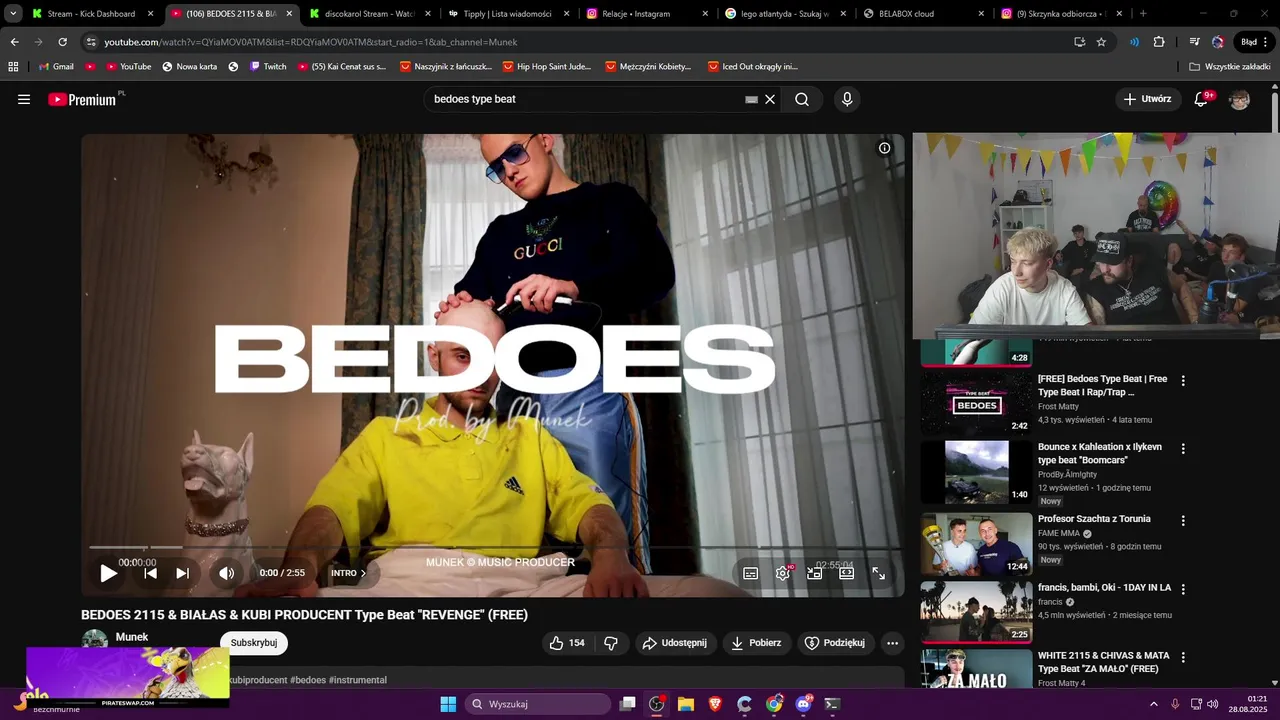Open more actions menu under video

tap(892, 643)
